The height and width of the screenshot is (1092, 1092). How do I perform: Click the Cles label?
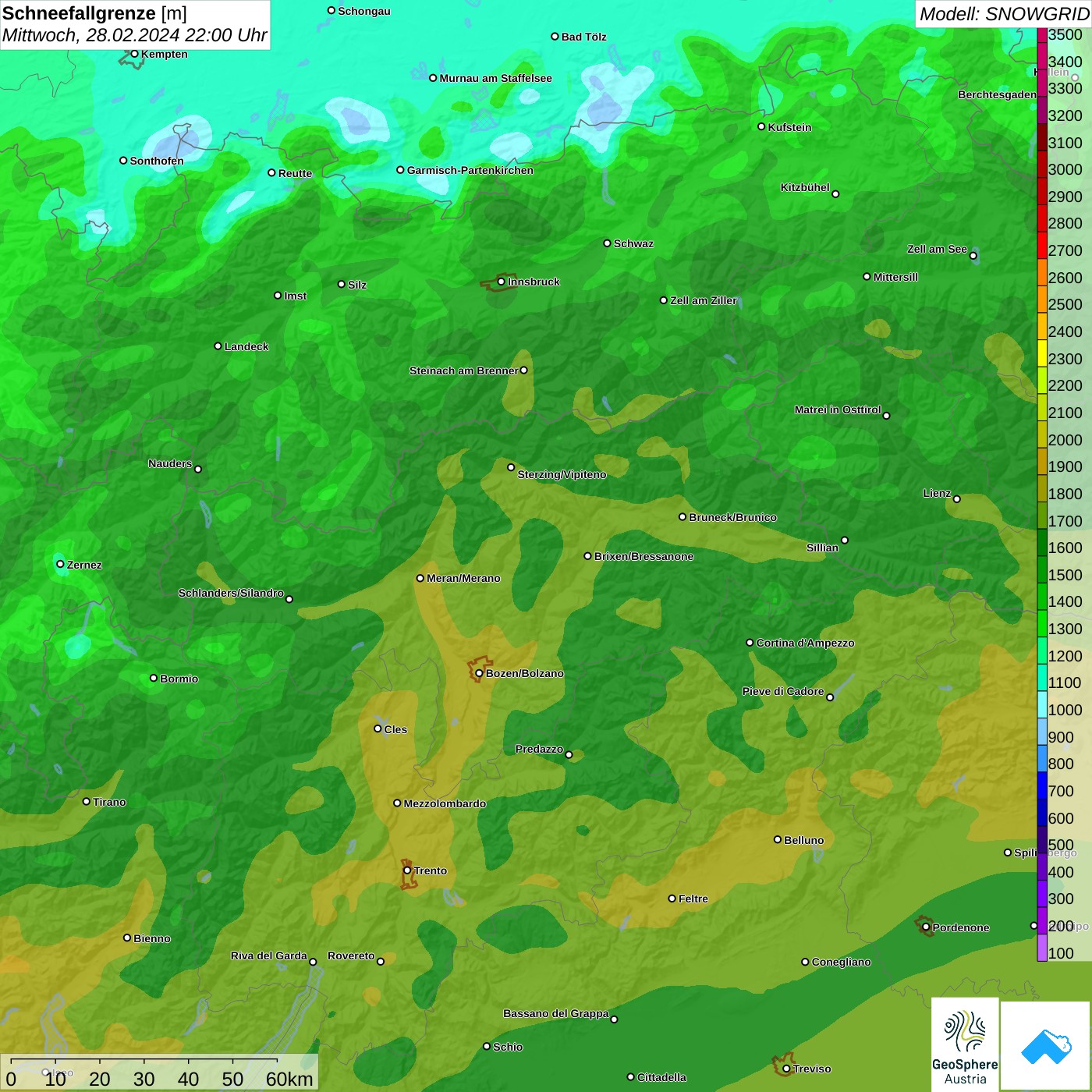click(395, 729)
